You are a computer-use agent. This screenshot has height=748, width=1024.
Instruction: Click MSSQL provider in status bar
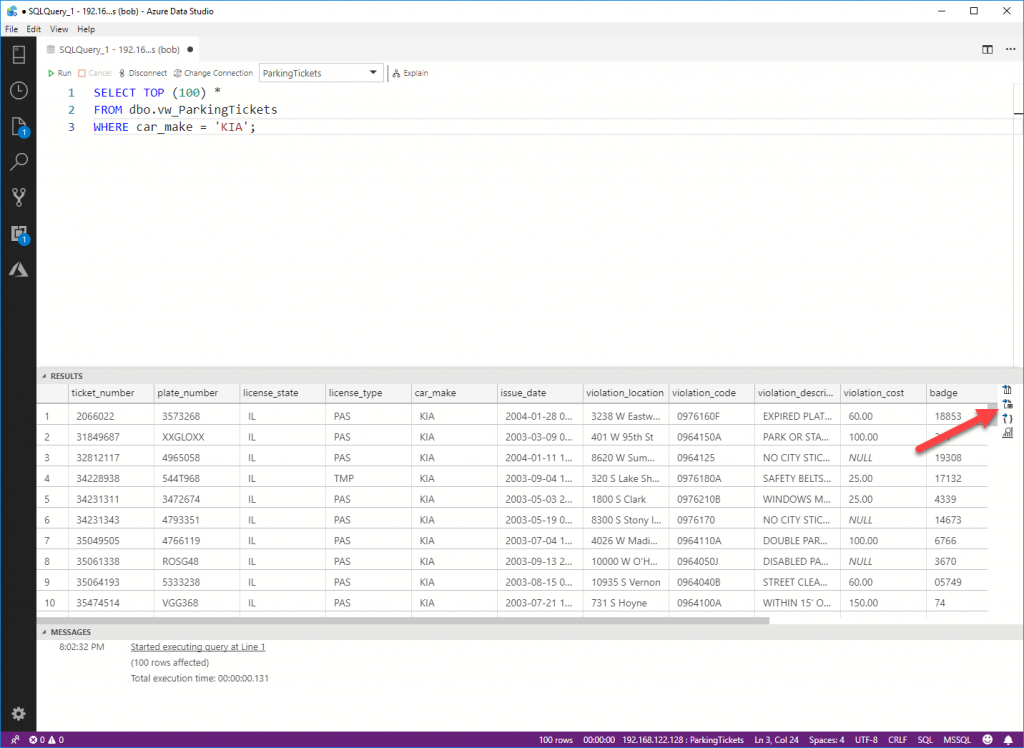957,740
